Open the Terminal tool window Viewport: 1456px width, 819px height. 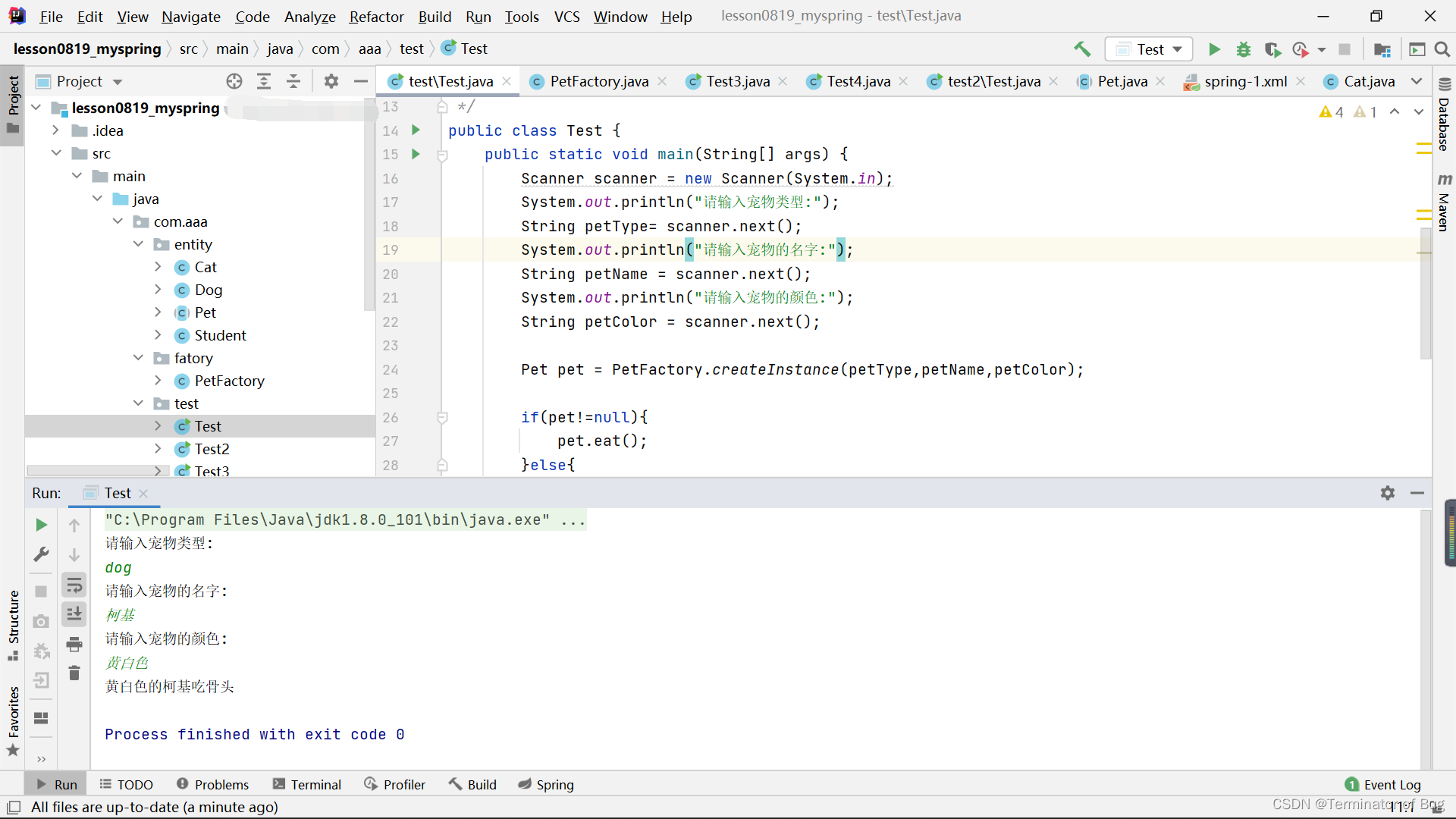pyautogui.click(x=307, y=784)
